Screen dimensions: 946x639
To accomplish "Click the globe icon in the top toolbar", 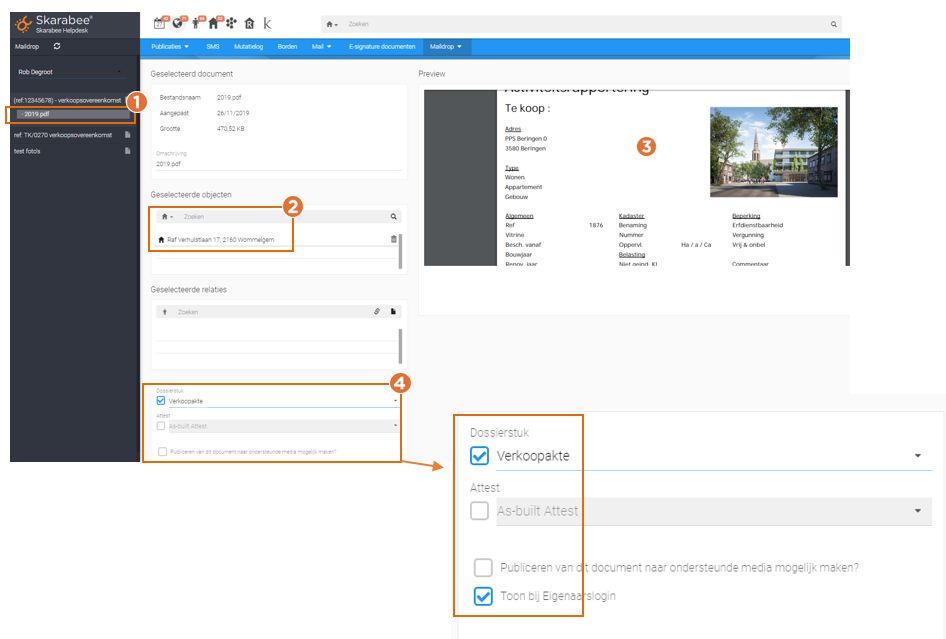I will point(177,24).
